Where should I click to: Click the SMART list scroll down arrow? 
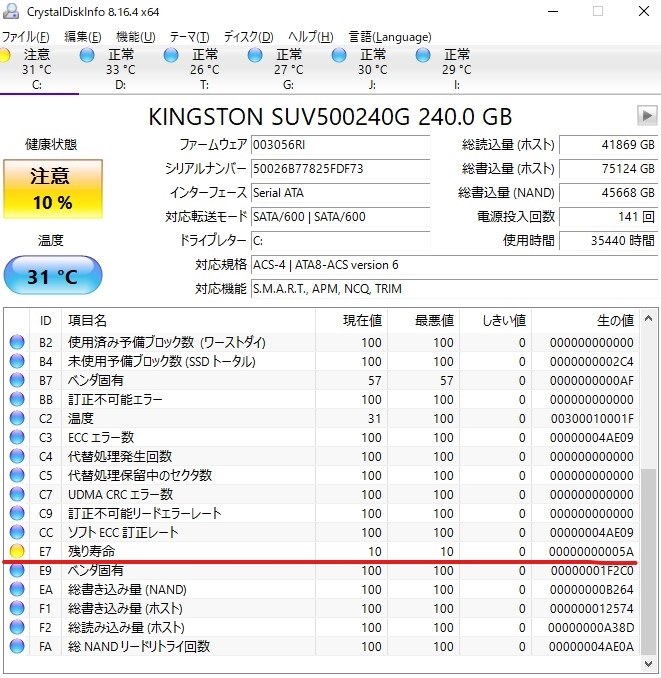648,664
